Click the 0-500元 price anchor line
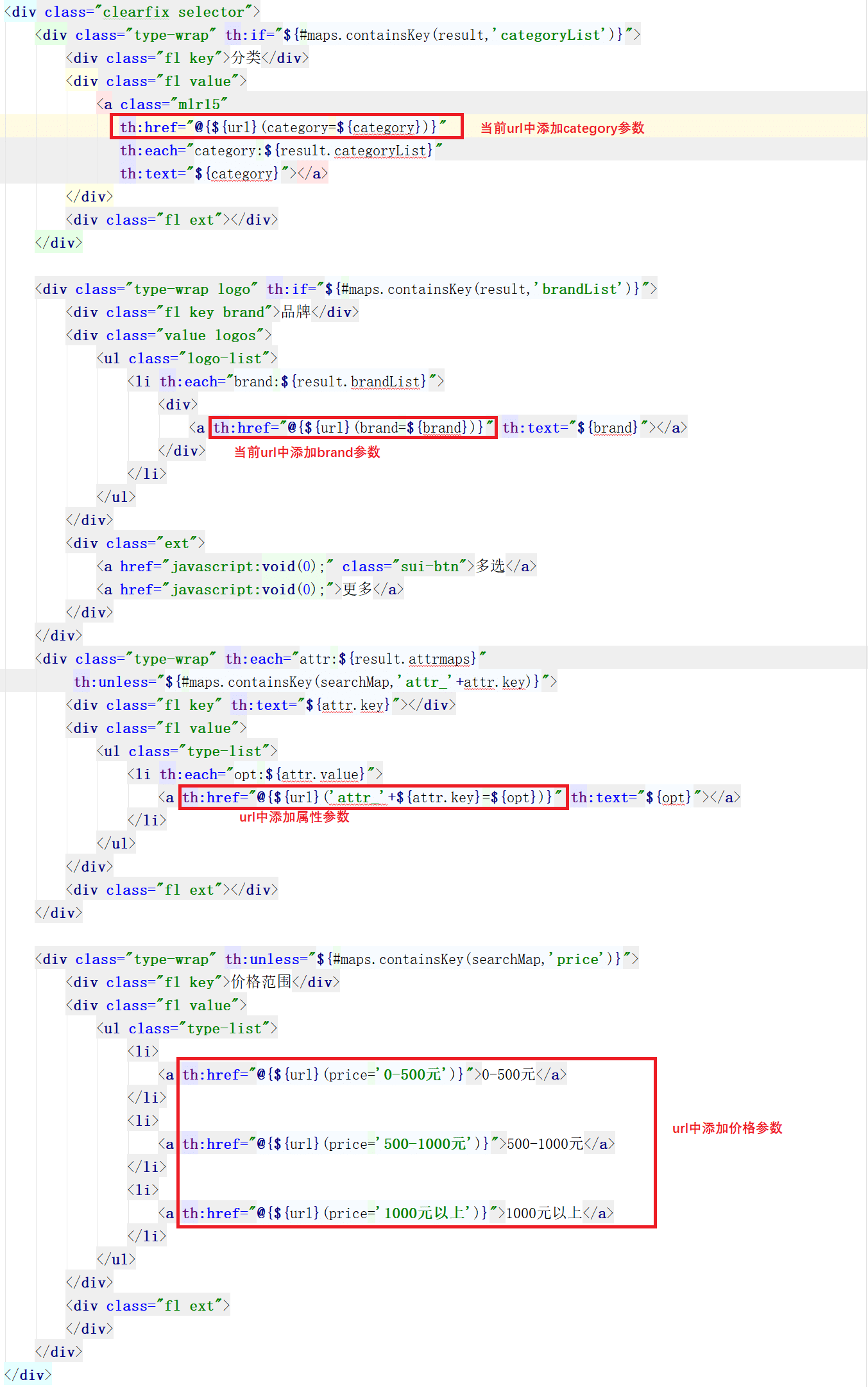Viewport: 868px width, 1387px height. click(x=362, y=1075)
